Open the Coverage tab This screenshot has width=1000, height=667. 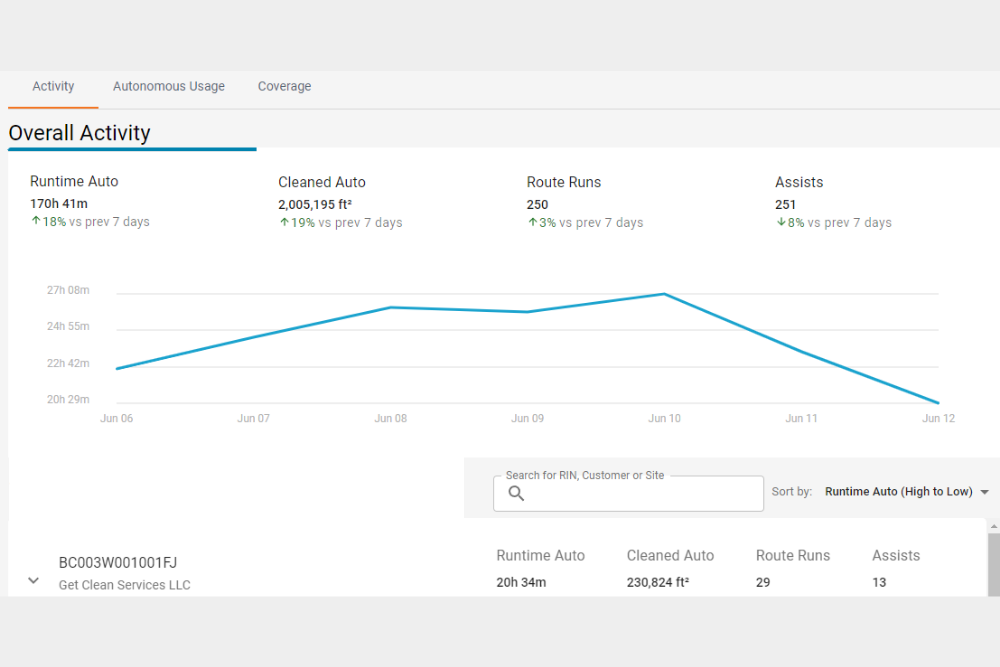click(x=284, y=86)
